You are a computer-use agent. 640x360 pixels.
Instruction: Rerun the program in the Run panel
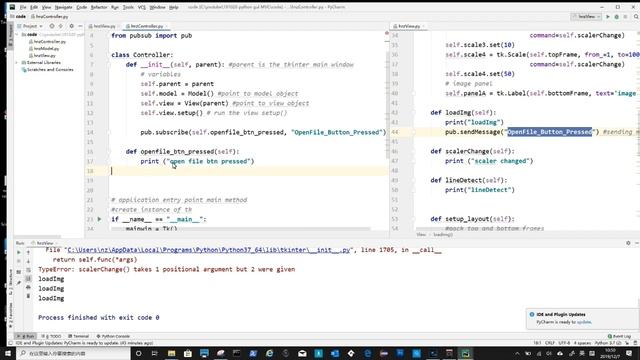19,252
